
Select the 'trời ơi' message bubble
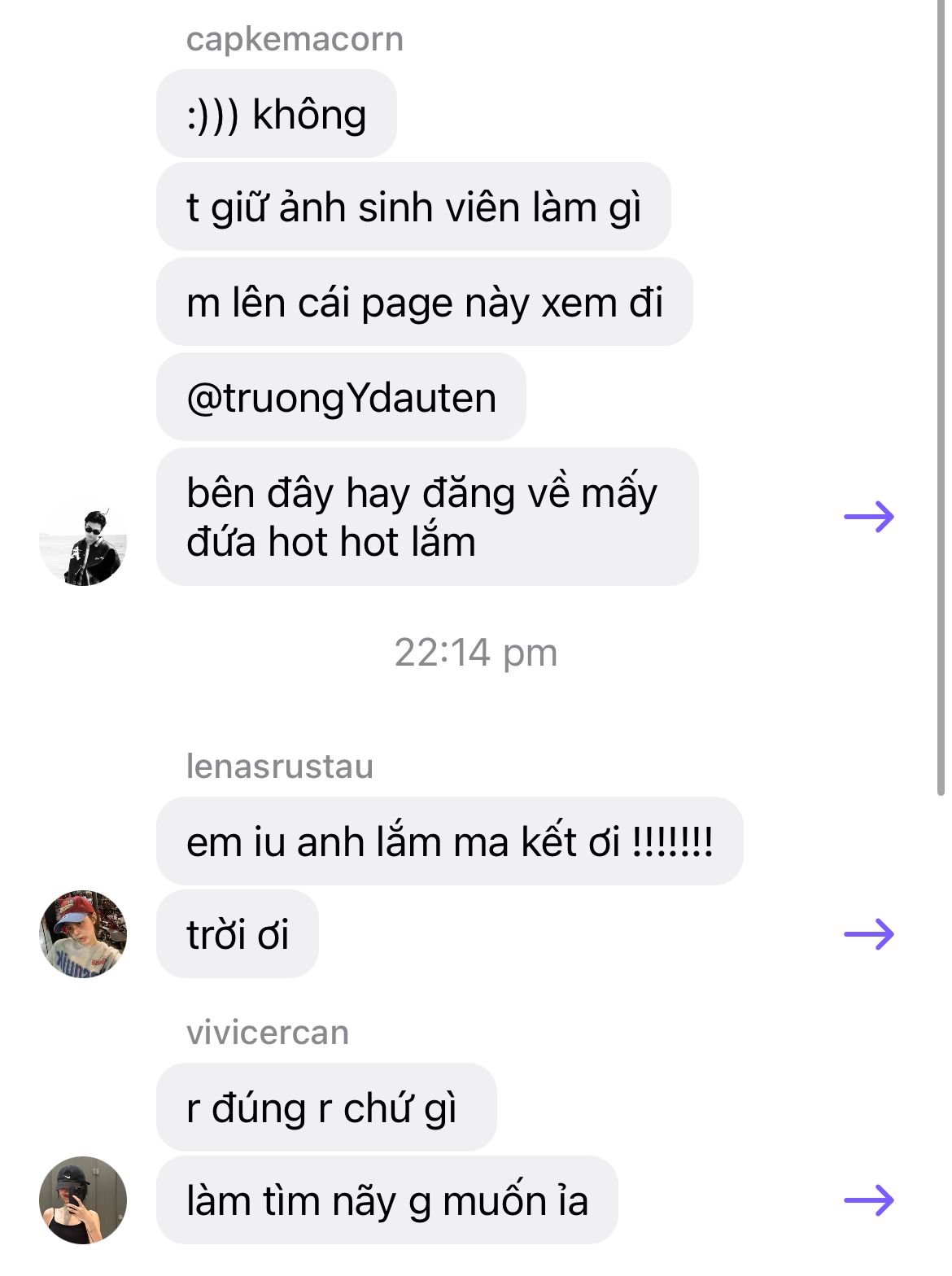[x=238, y=934]
